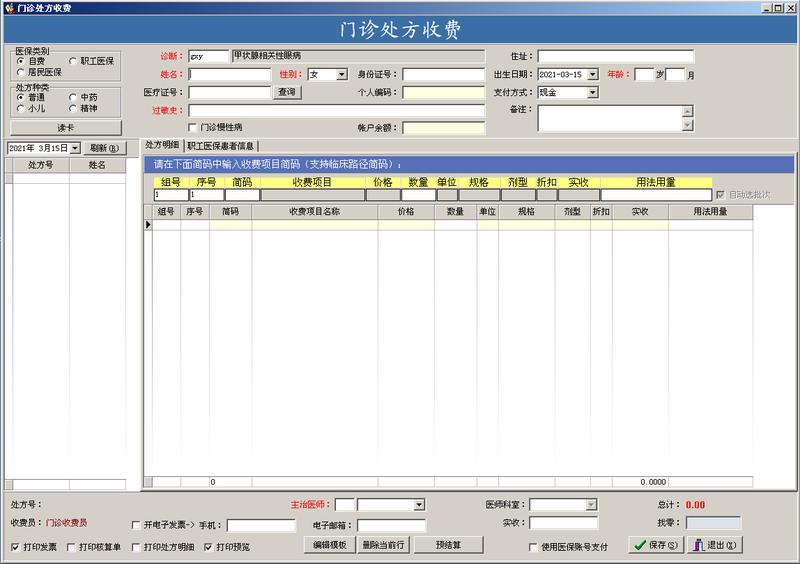Click the row pointer arrow in grid

tap(148, 225)
